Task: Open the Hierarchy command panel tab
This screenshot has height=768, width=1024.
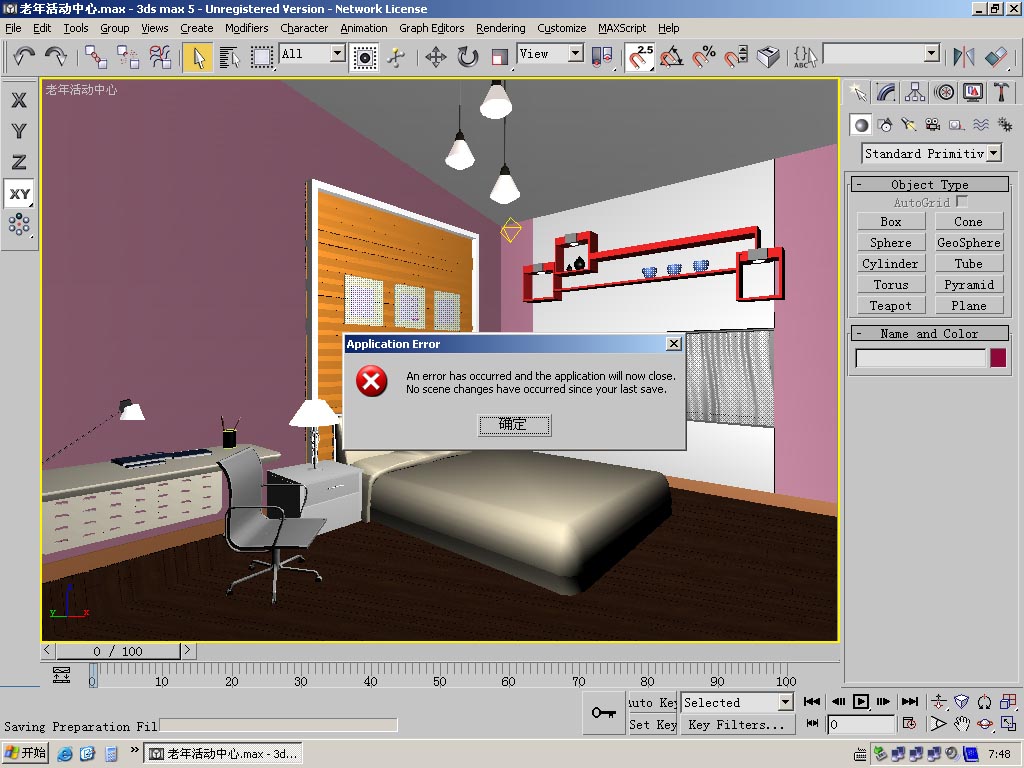Action: pyautogui.click(x=914, y=92)
